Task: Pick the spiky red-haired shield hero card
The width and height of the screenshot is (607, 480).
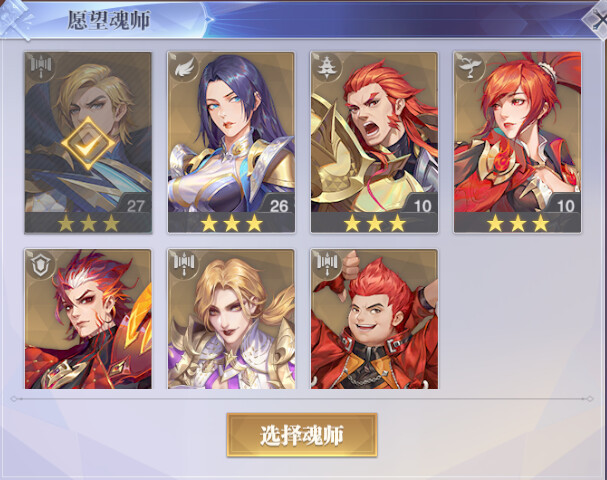Action: click(88, 319)
